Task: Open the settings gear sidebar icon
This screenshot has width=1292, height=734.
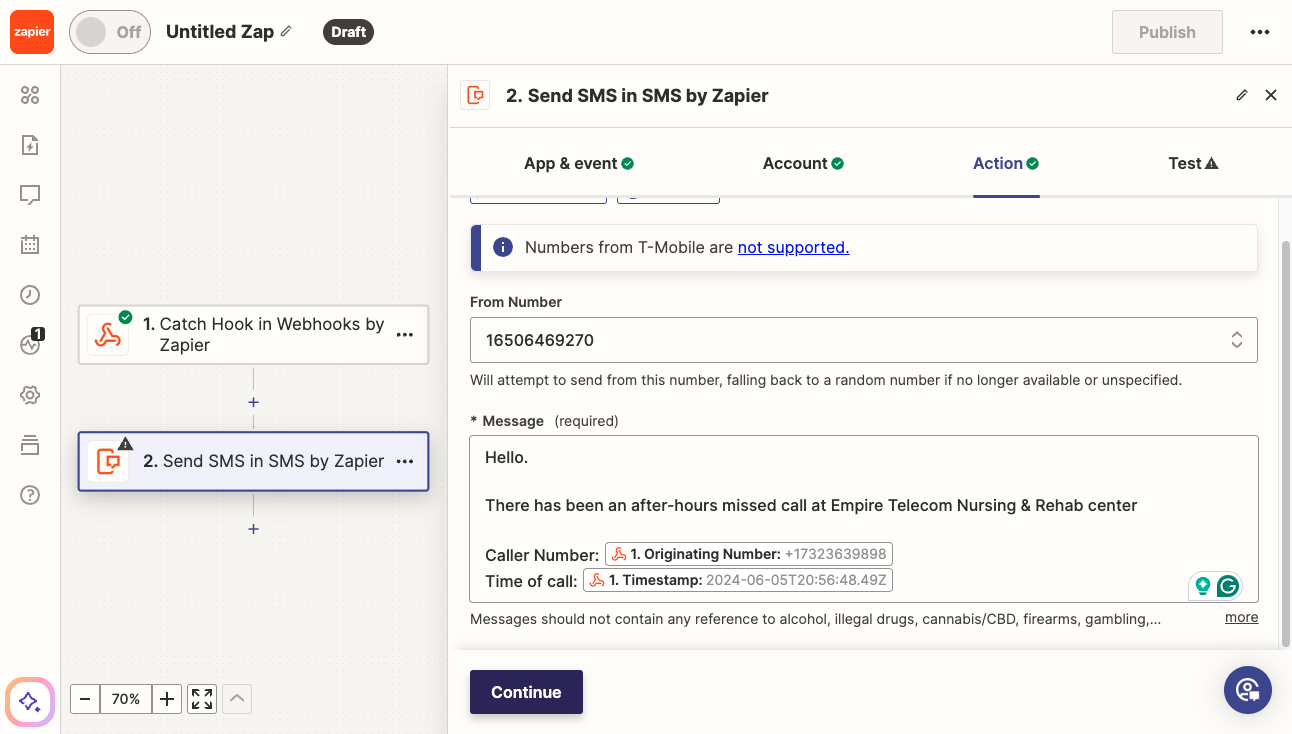Action: [x=30, y=395]
